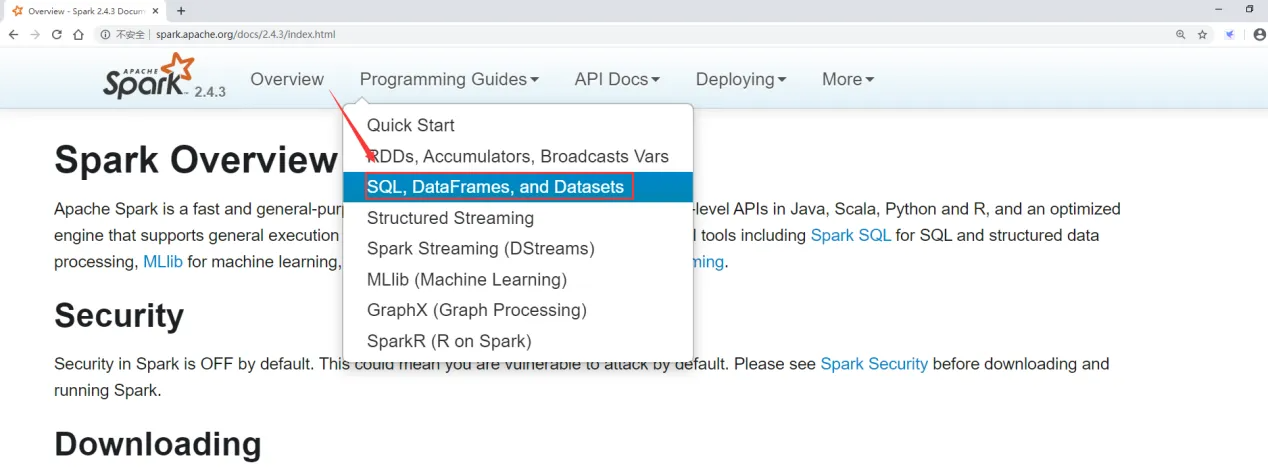Open the blue bird extension icon

point(1231,34)
